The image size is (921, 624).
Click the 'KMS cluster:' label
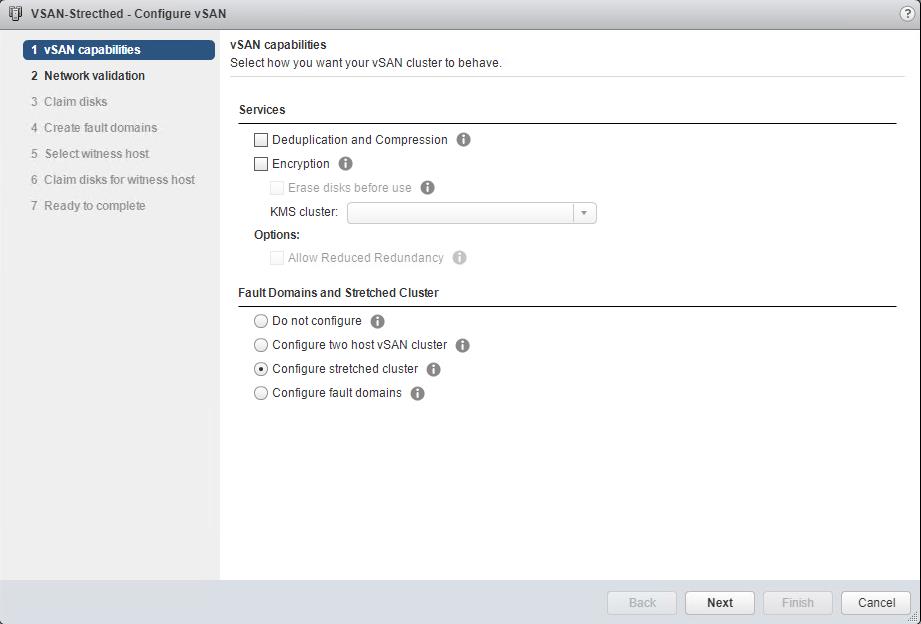304,212
